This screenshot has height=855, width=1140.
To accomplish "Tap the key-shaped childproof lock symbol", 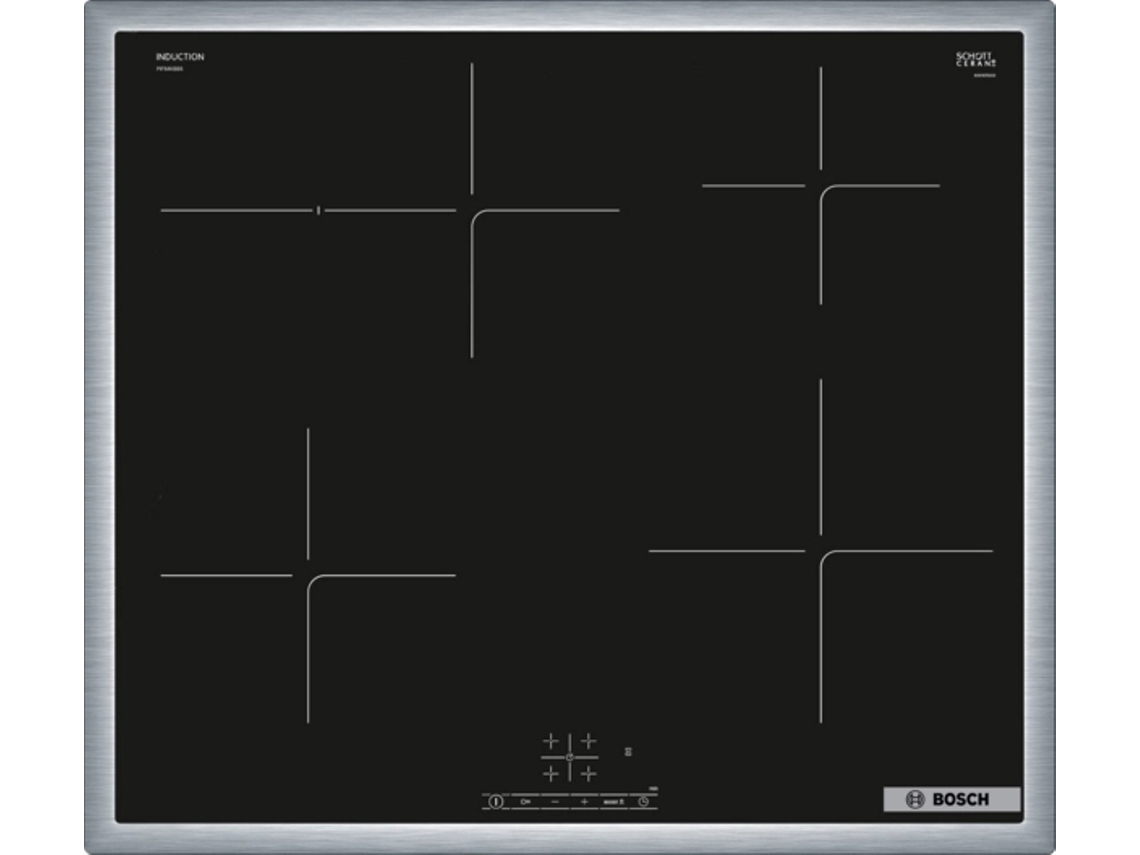I will tap(525, 801).
